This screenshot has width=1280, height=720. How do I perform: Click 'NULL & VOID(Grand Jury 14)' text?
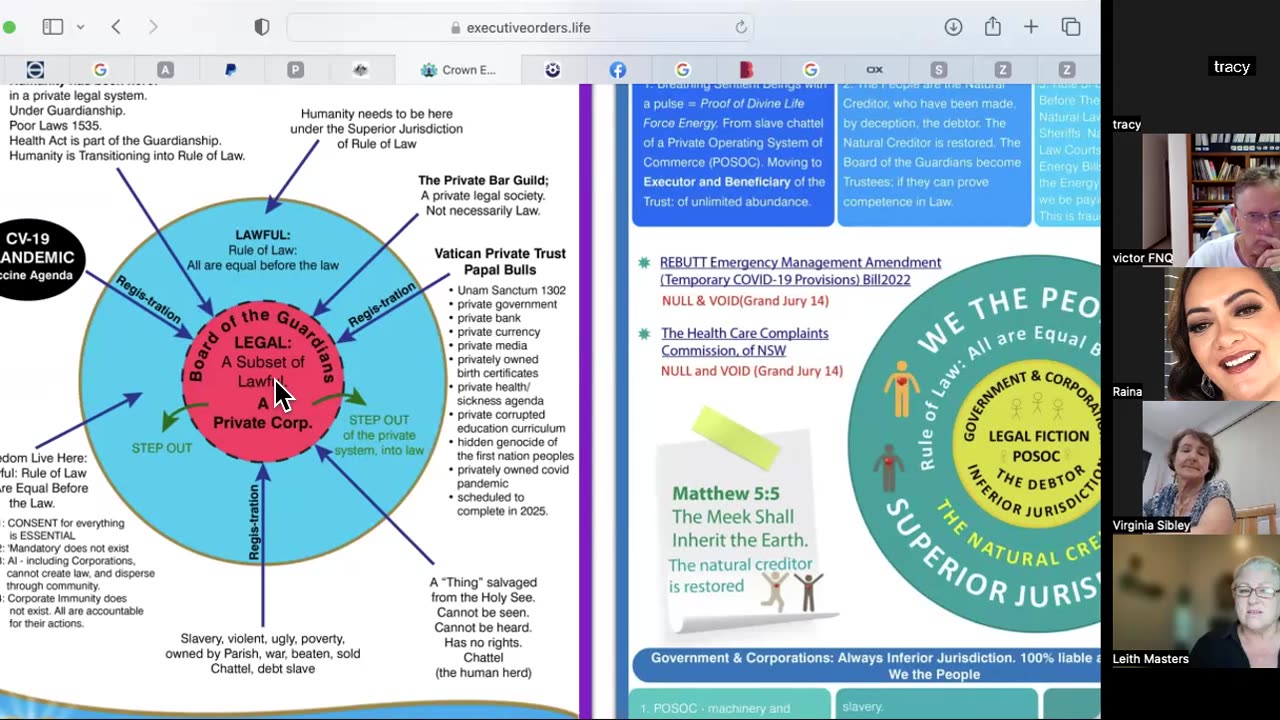[x=745, y=300]
